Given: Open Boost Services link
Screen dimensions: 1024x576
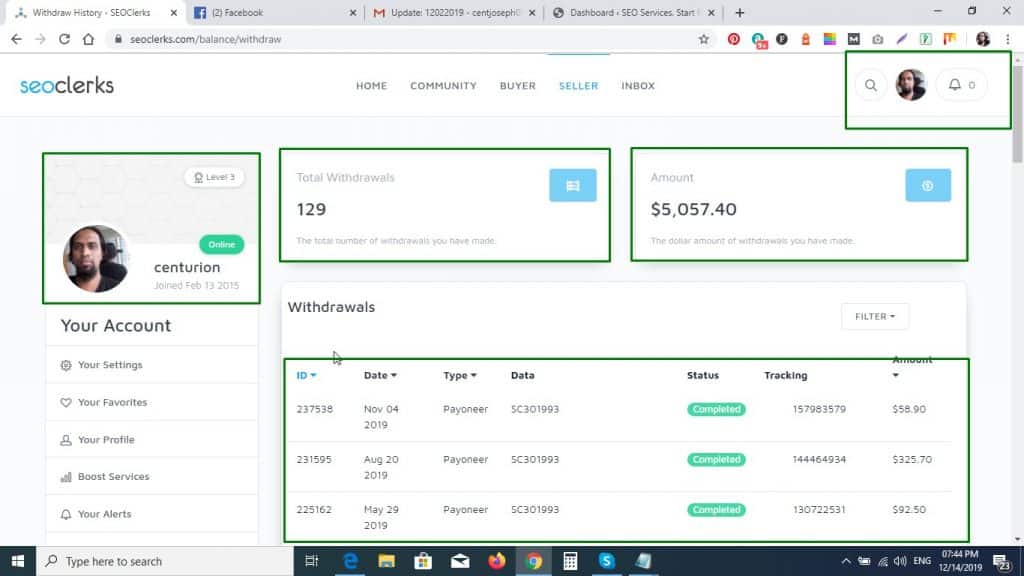Looking at the screenshot, I should [x=114, y=477].
